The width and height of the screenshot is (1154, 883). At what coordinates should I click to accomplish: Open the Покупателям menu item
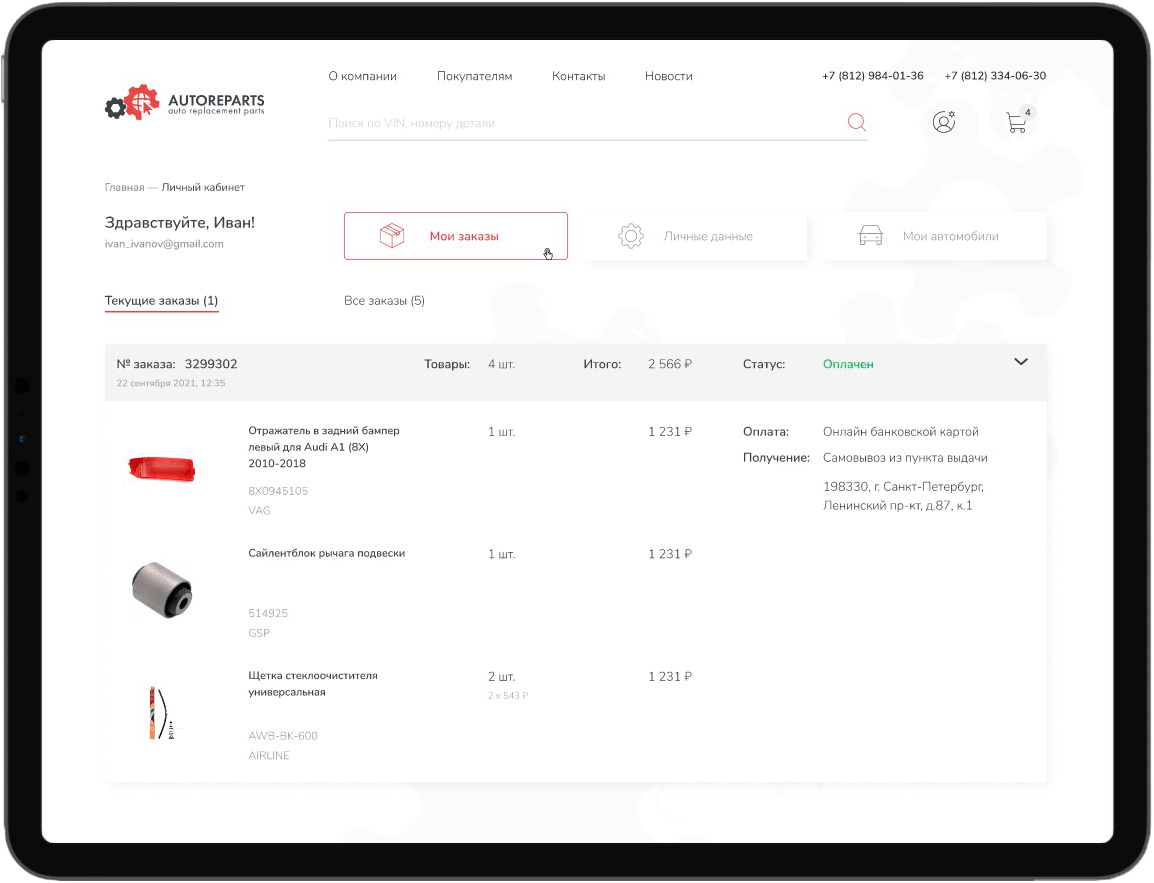[x=474, y=76]
